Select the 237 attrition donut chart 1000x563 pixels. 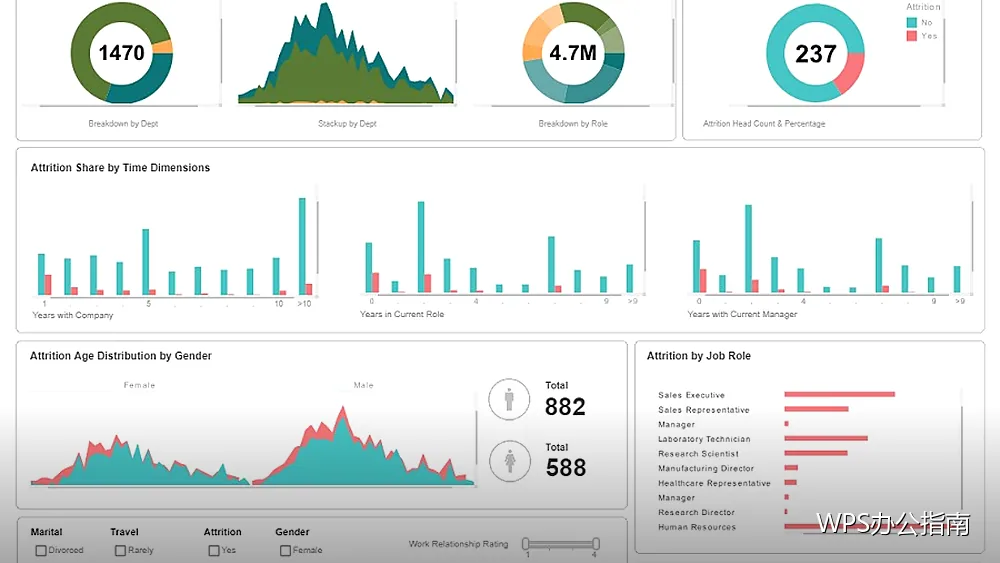(815, 53)
